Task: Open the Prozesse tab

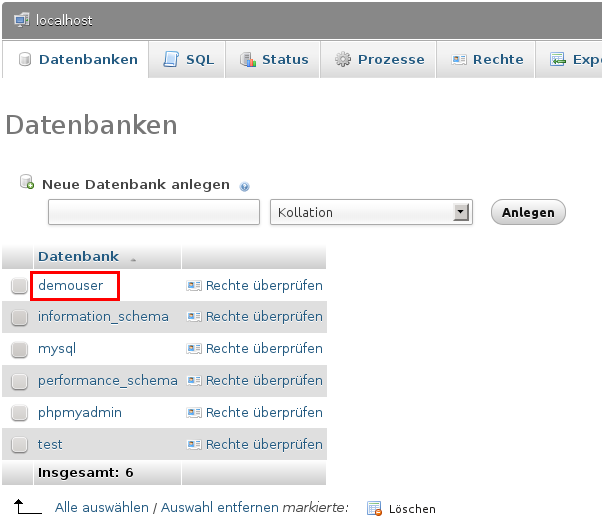Action: (x=379, y=60)
